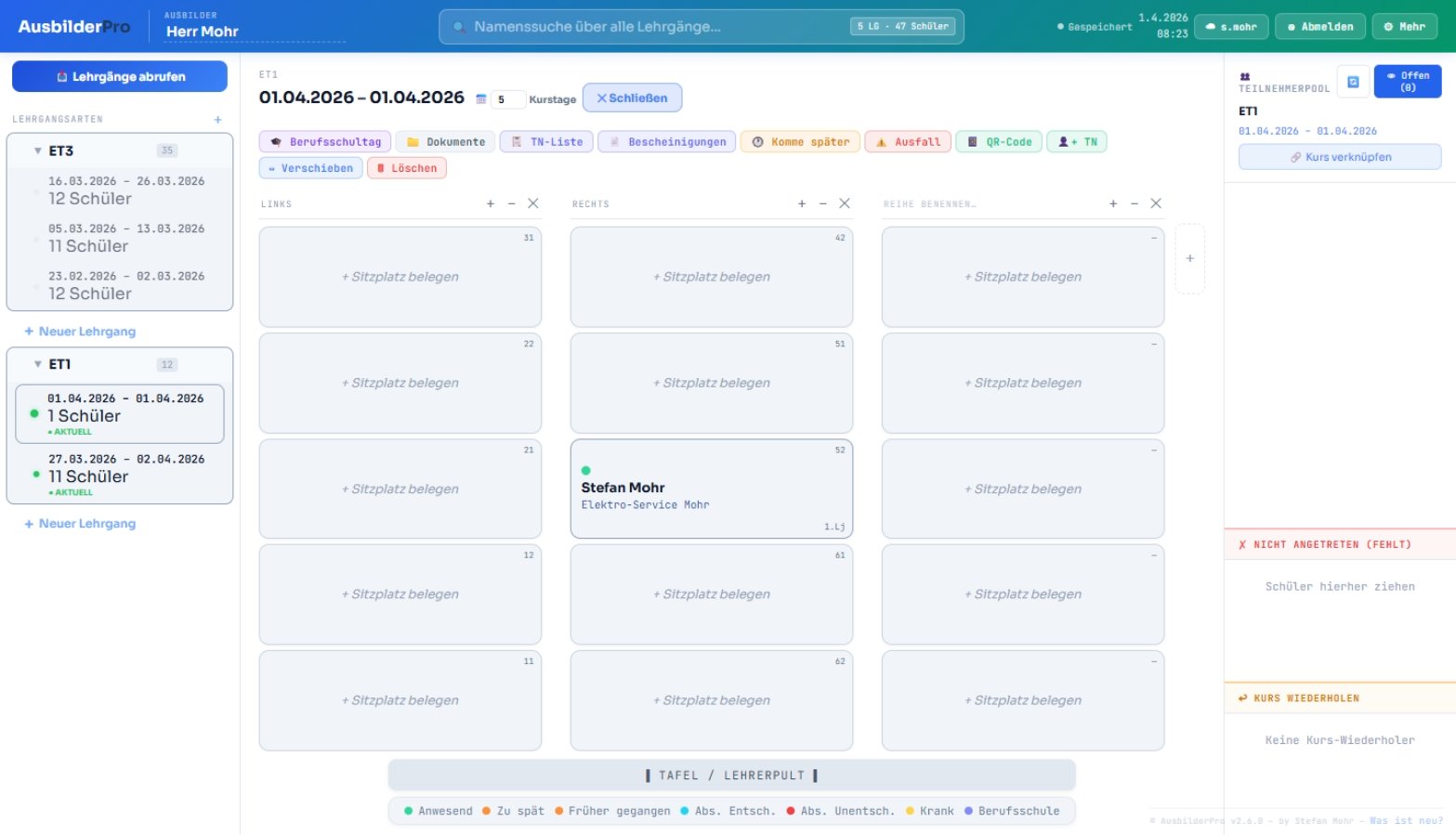Click Lehrgänge abrufen button

(120, 76)
